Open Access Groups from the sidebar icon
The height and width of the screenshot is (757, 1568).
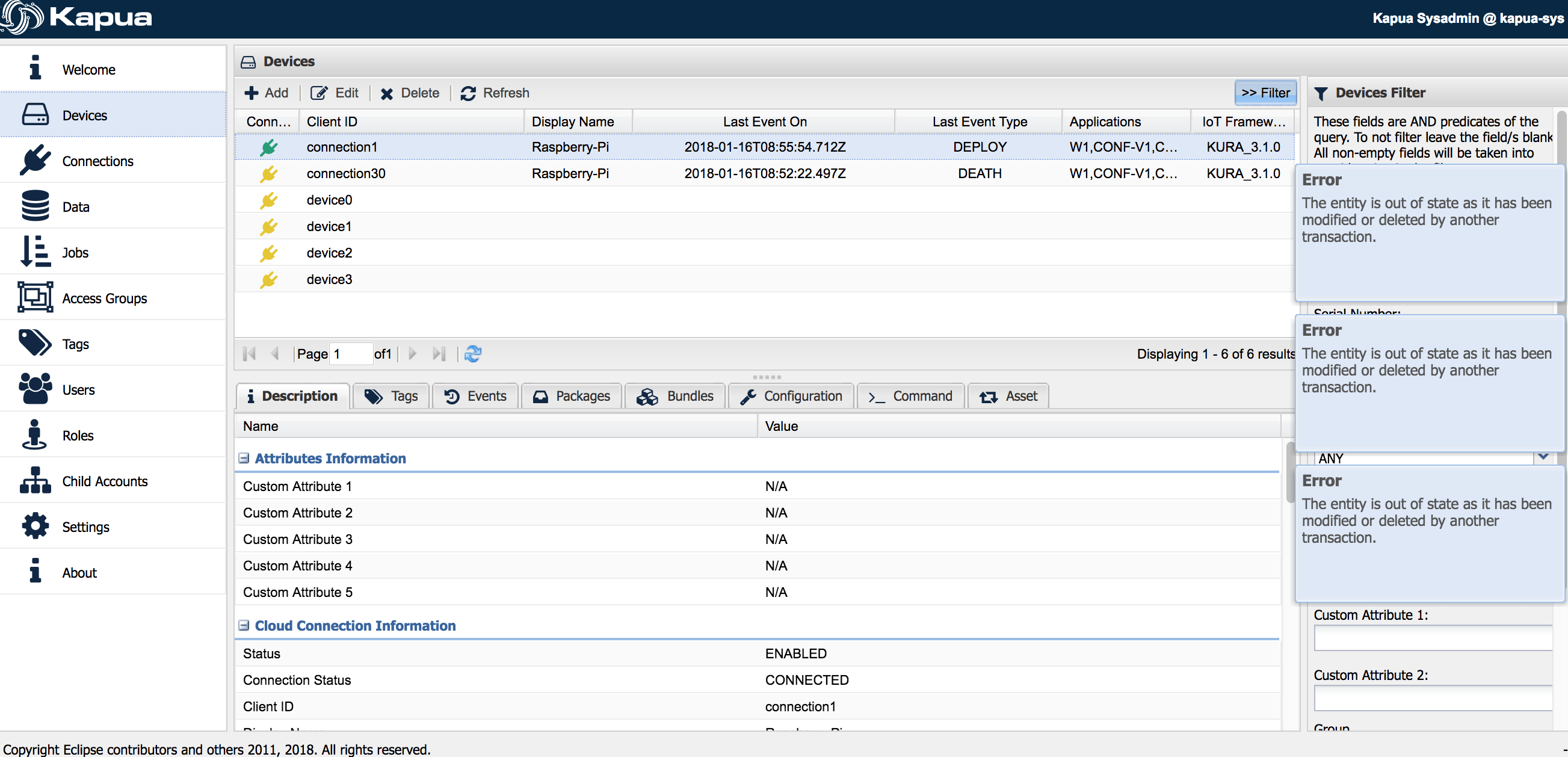point(35,297)
